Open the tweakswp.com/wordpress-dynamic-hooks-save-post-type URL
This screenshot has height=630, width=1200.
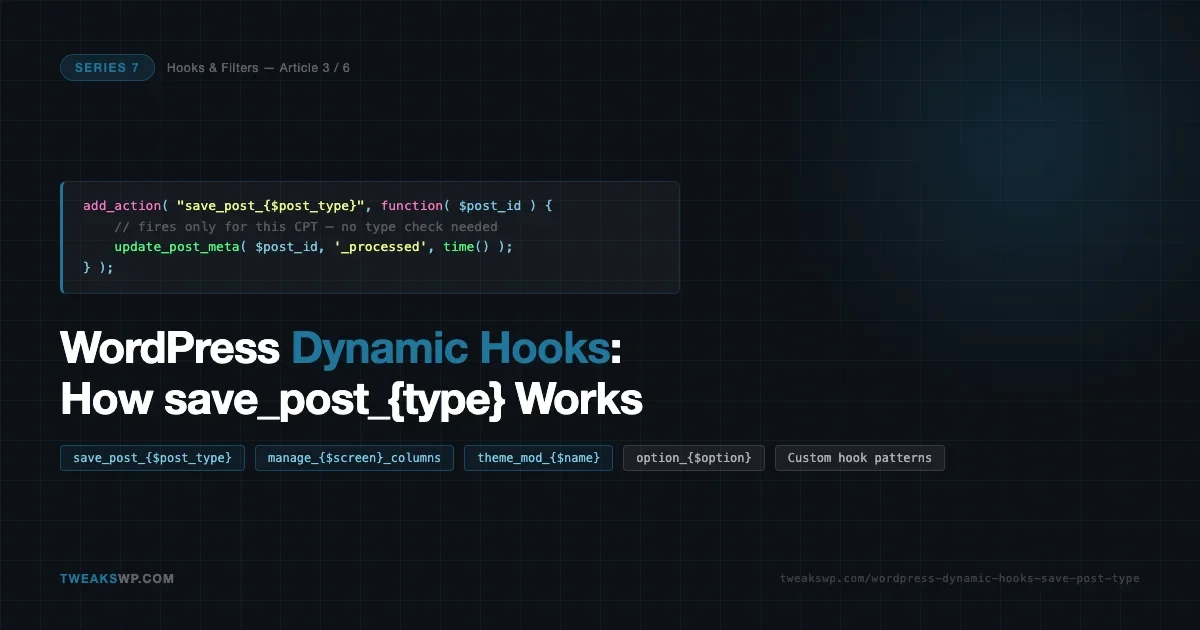coord(959,579)
